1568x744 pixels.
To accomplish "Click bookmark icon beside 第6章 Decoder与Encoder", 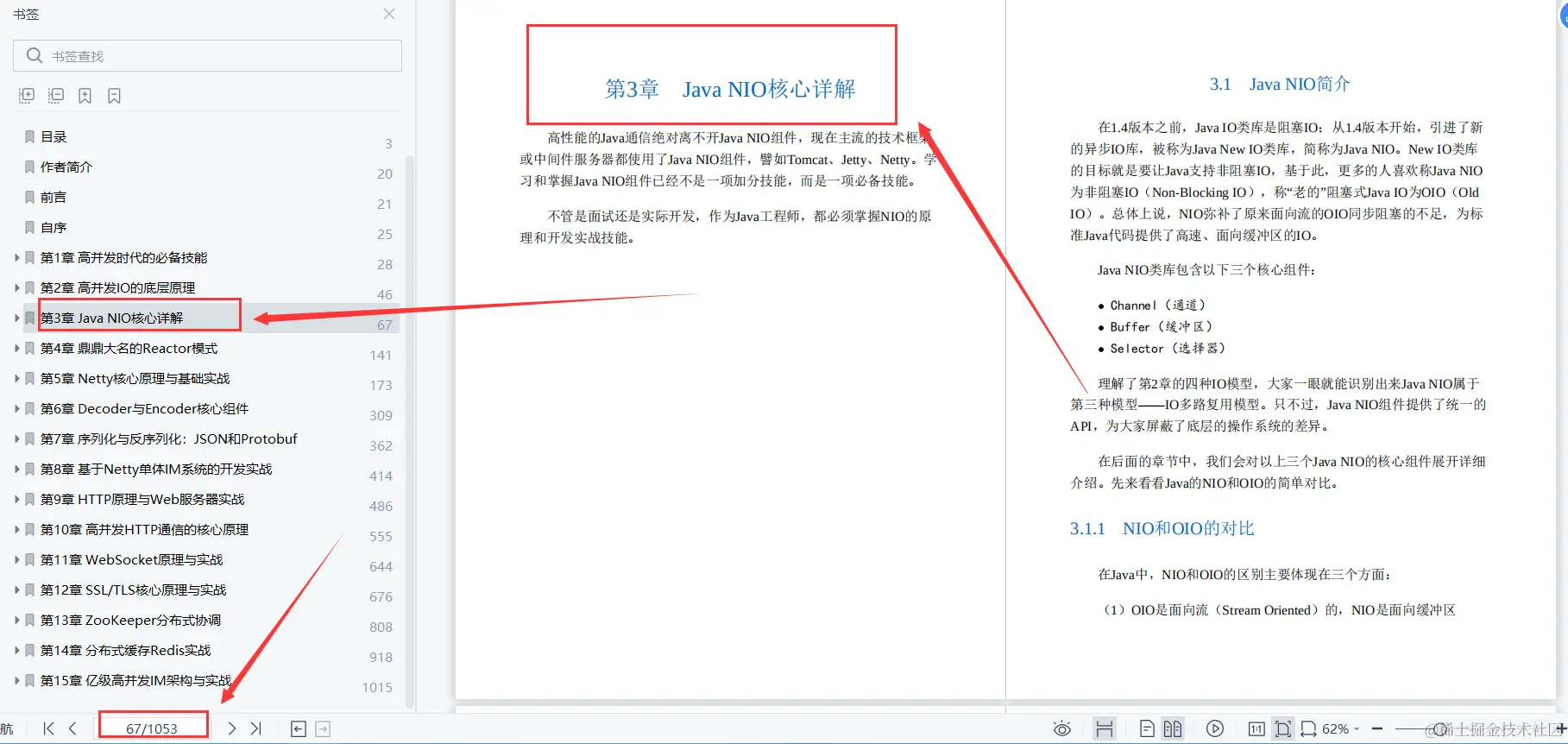I will coord(30,408).
